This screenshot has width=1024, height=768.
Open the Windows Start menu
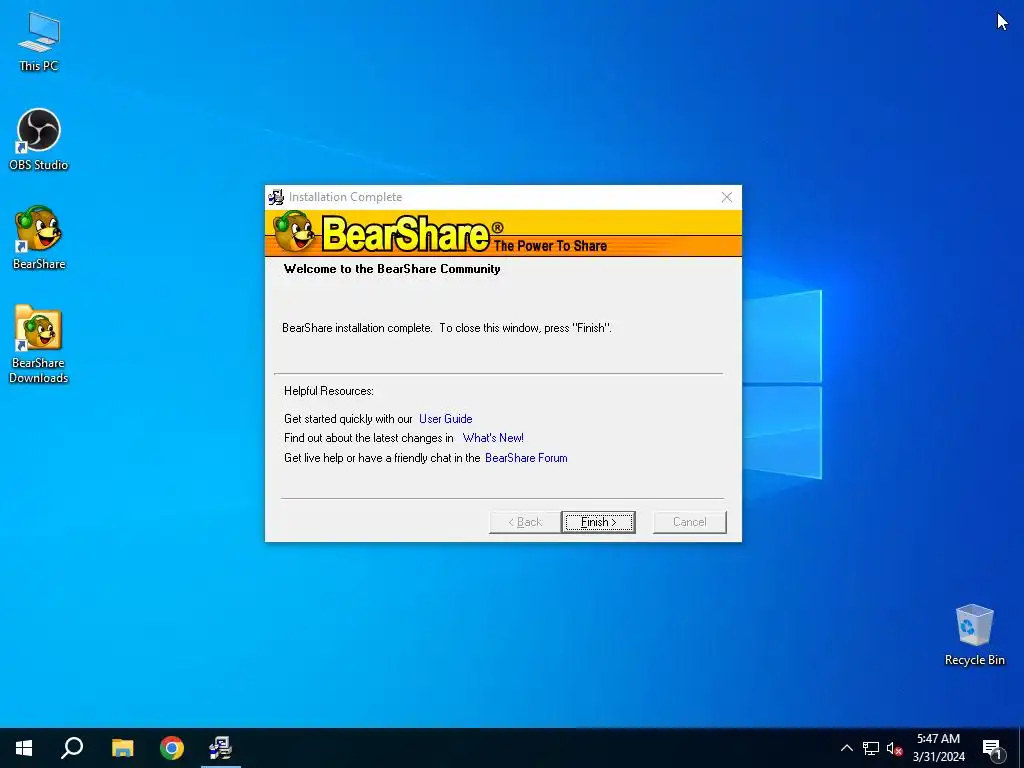24,748
